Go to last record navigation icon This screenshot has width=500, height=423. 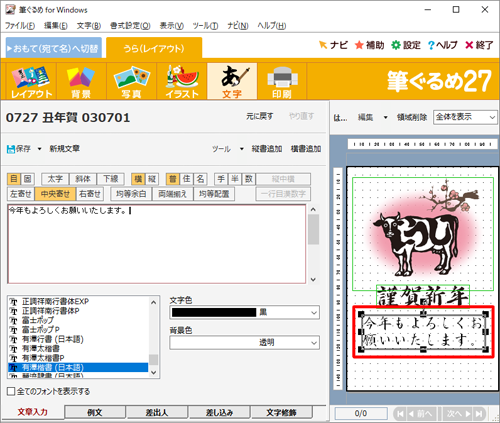pyautogui.click(x=479, y=414)
